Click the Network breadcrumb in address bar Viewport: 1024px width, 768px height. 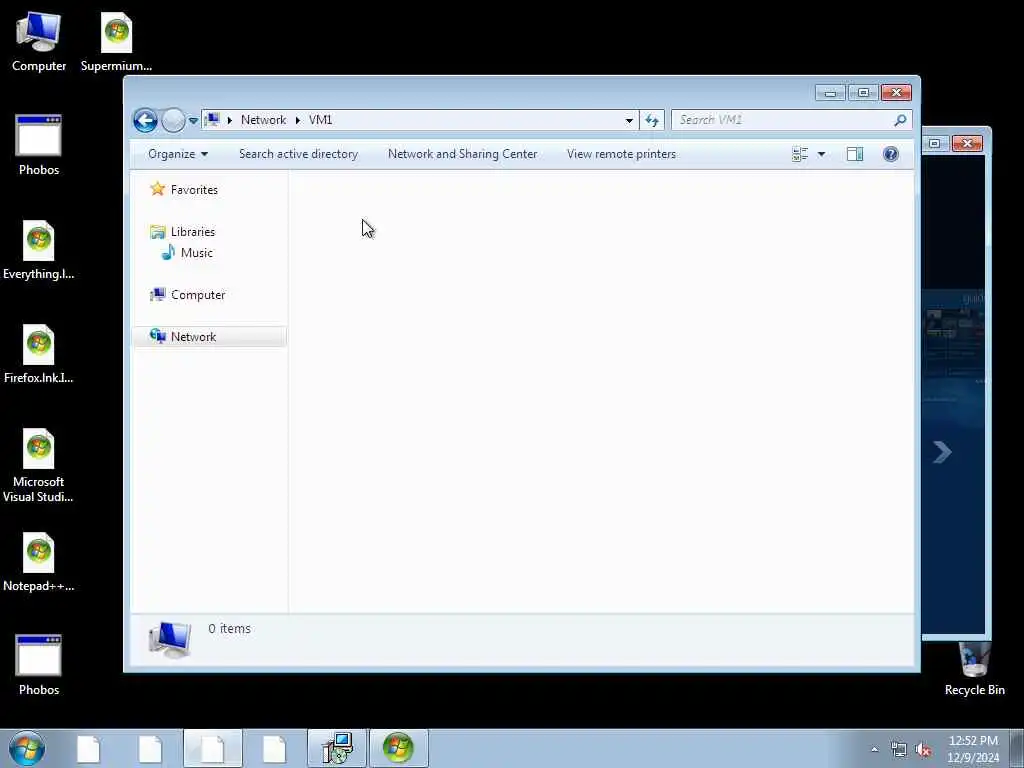[263, 120]
